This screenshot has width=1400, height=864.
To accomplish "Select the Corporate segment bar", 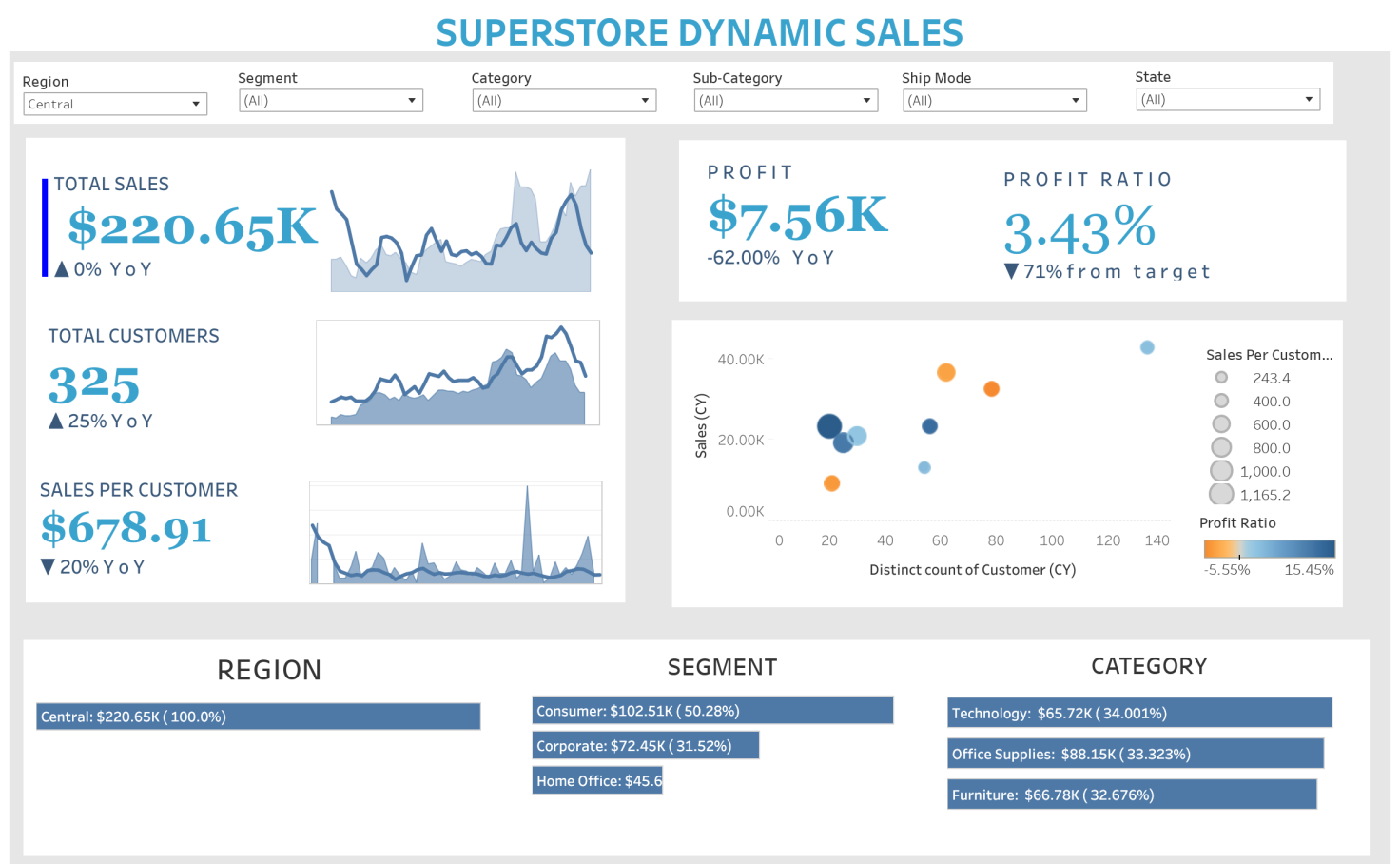I will coord(646,746).
